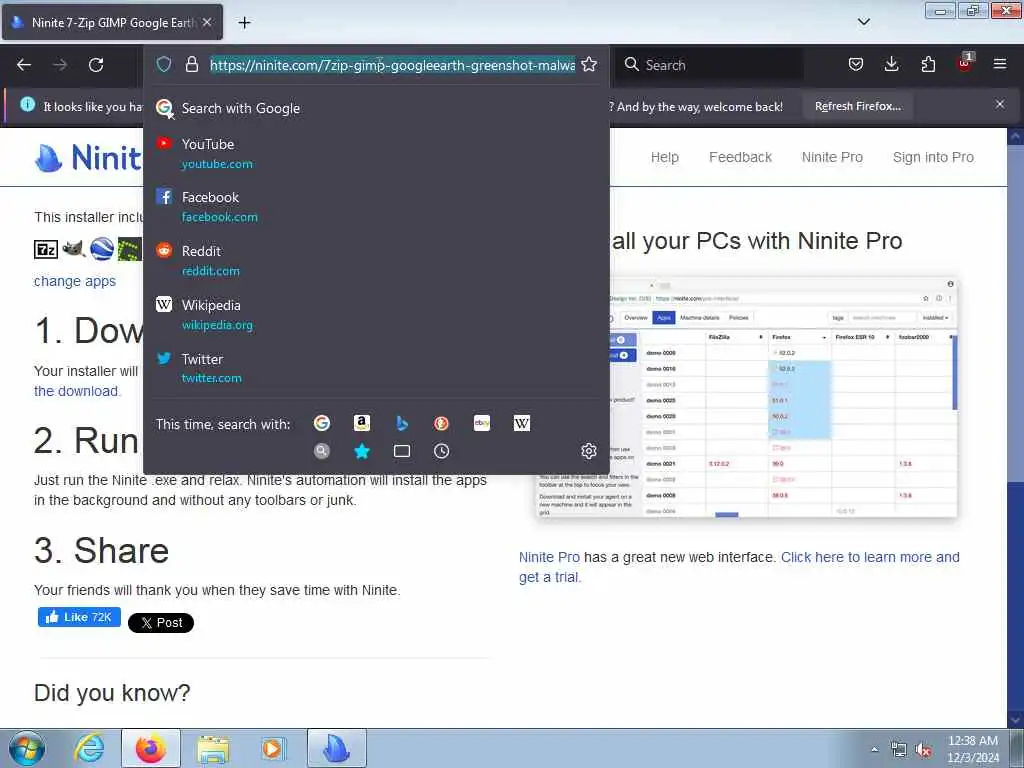Search this time with DuckDuckGo icon

[441, 423]
